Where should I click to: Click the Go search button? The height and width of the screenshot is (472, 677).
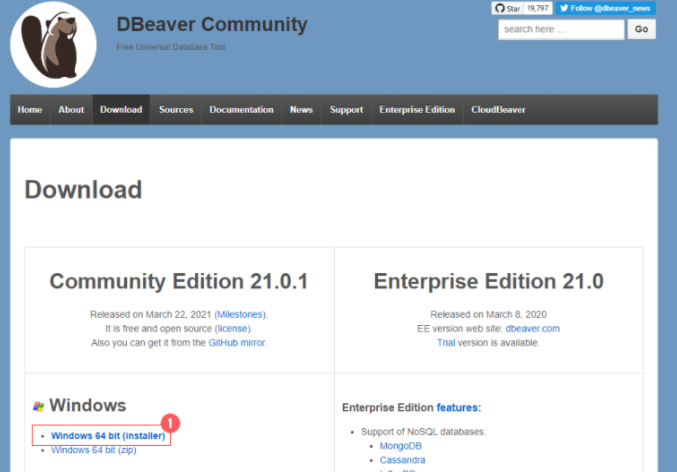[x=641, y=29]
